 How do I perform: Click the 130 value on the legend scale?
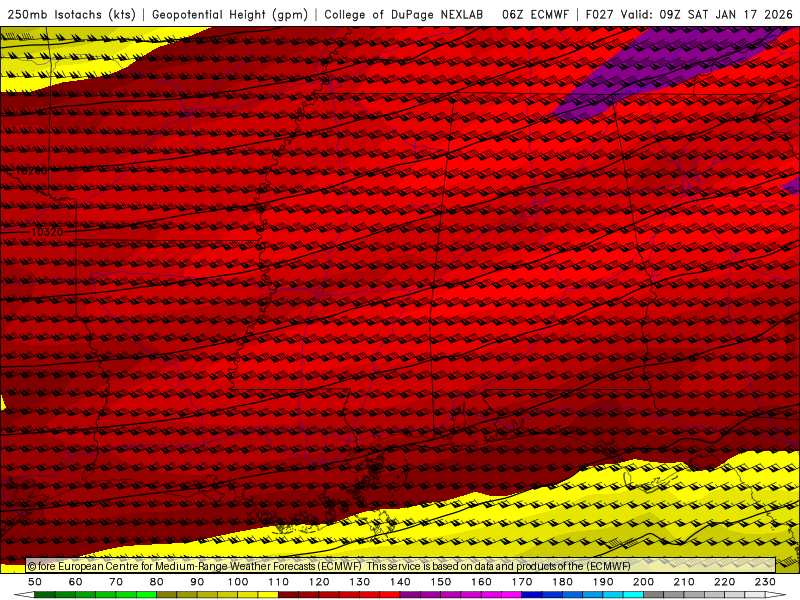(360, 582)
